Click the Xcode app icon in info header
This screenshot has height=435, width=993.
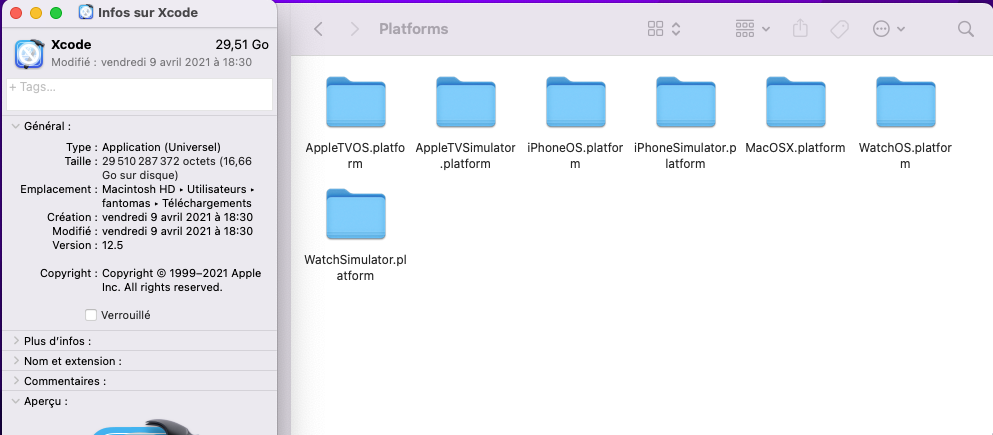click(29, 54)
